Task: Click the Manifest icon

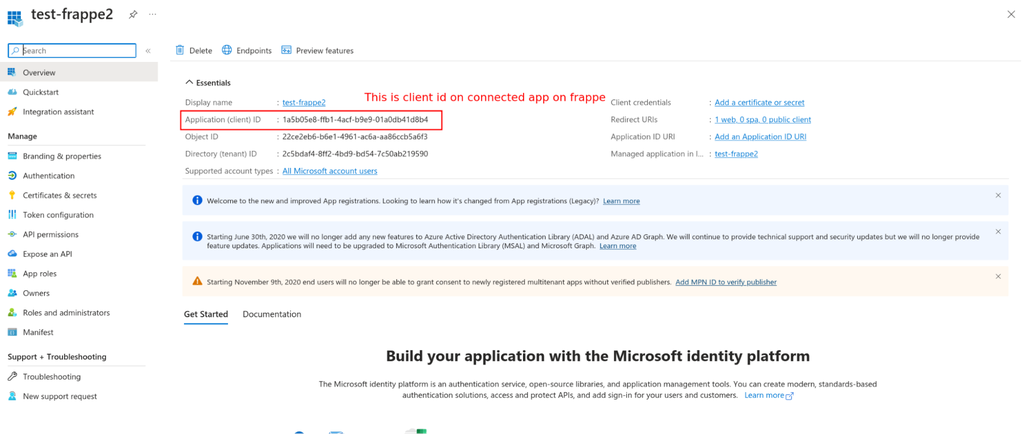Action: (x=12, y=332)
